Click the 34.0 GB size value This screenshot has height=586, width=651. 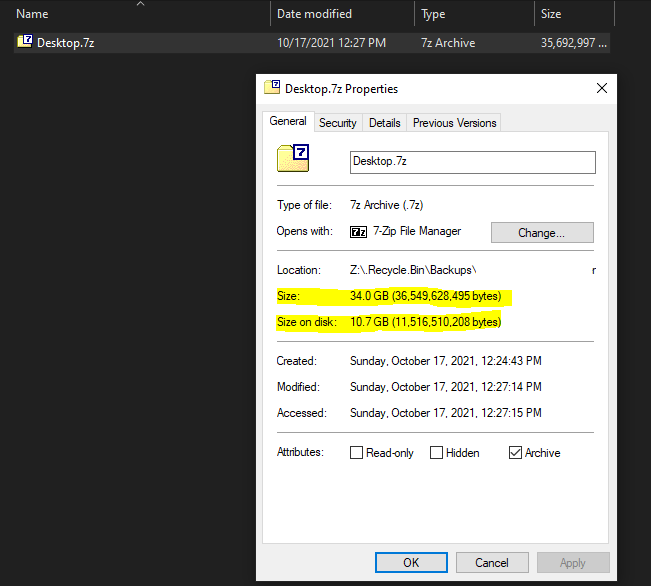[x=426, y=296]
